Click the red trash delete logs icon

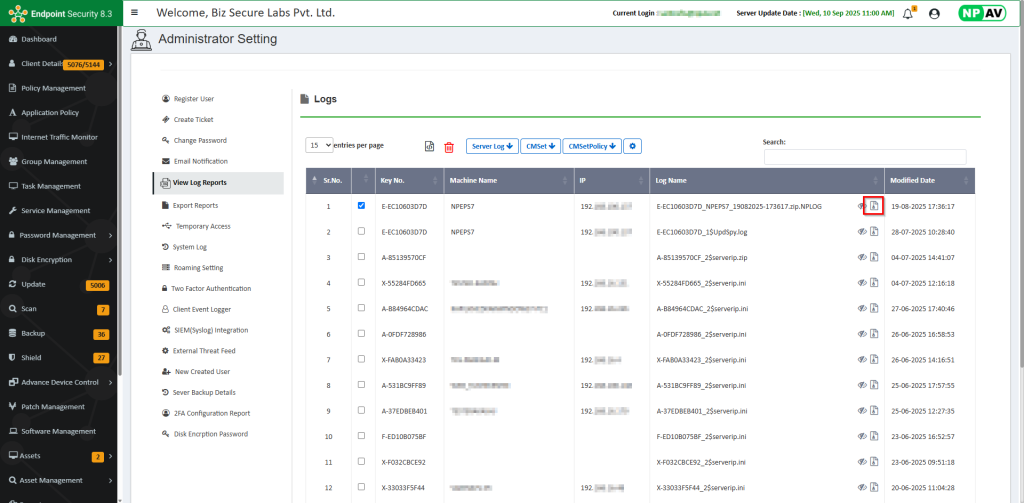[449, 147]
